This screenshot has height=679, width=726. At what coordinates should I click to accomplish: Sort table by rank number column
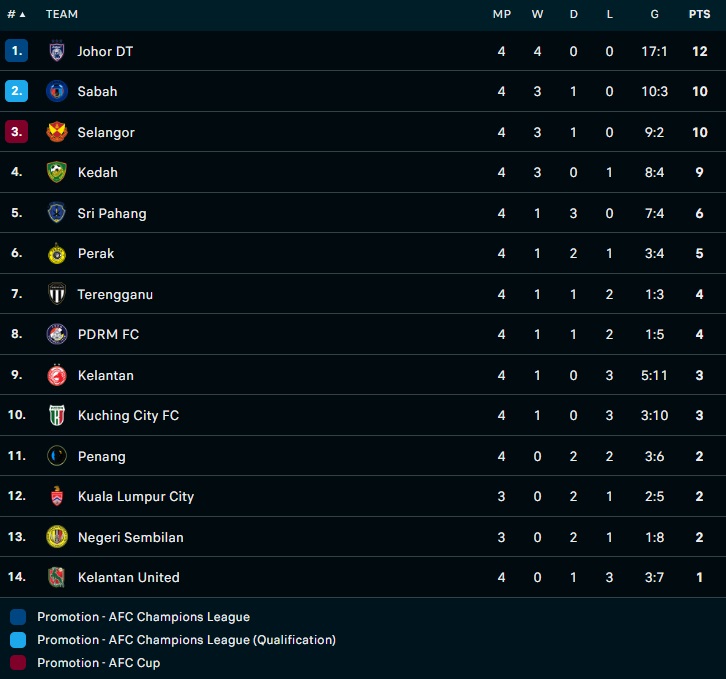point(16,14)
